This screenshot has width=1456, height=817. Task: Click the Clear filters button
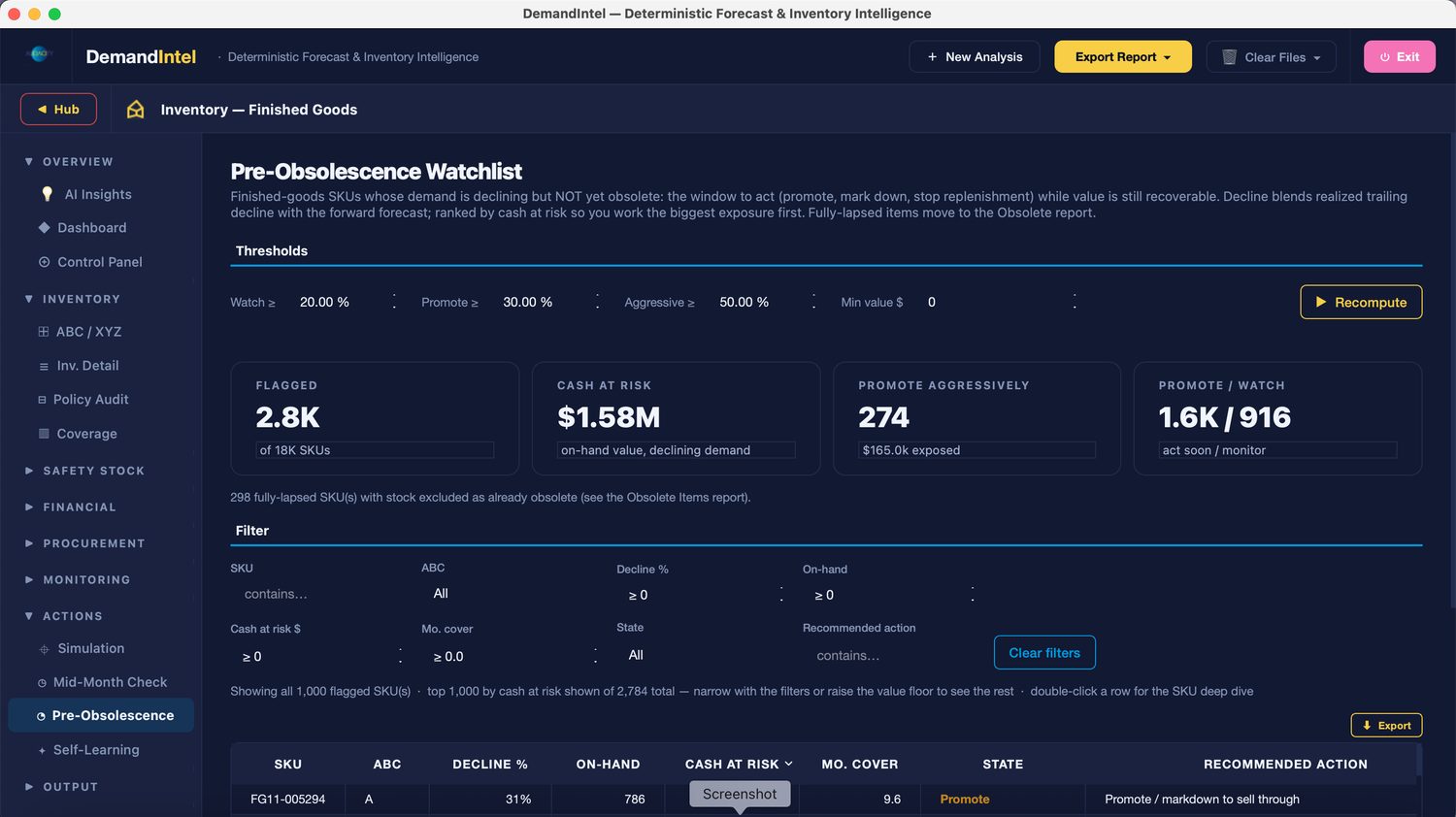click(x=1044, y=653)
